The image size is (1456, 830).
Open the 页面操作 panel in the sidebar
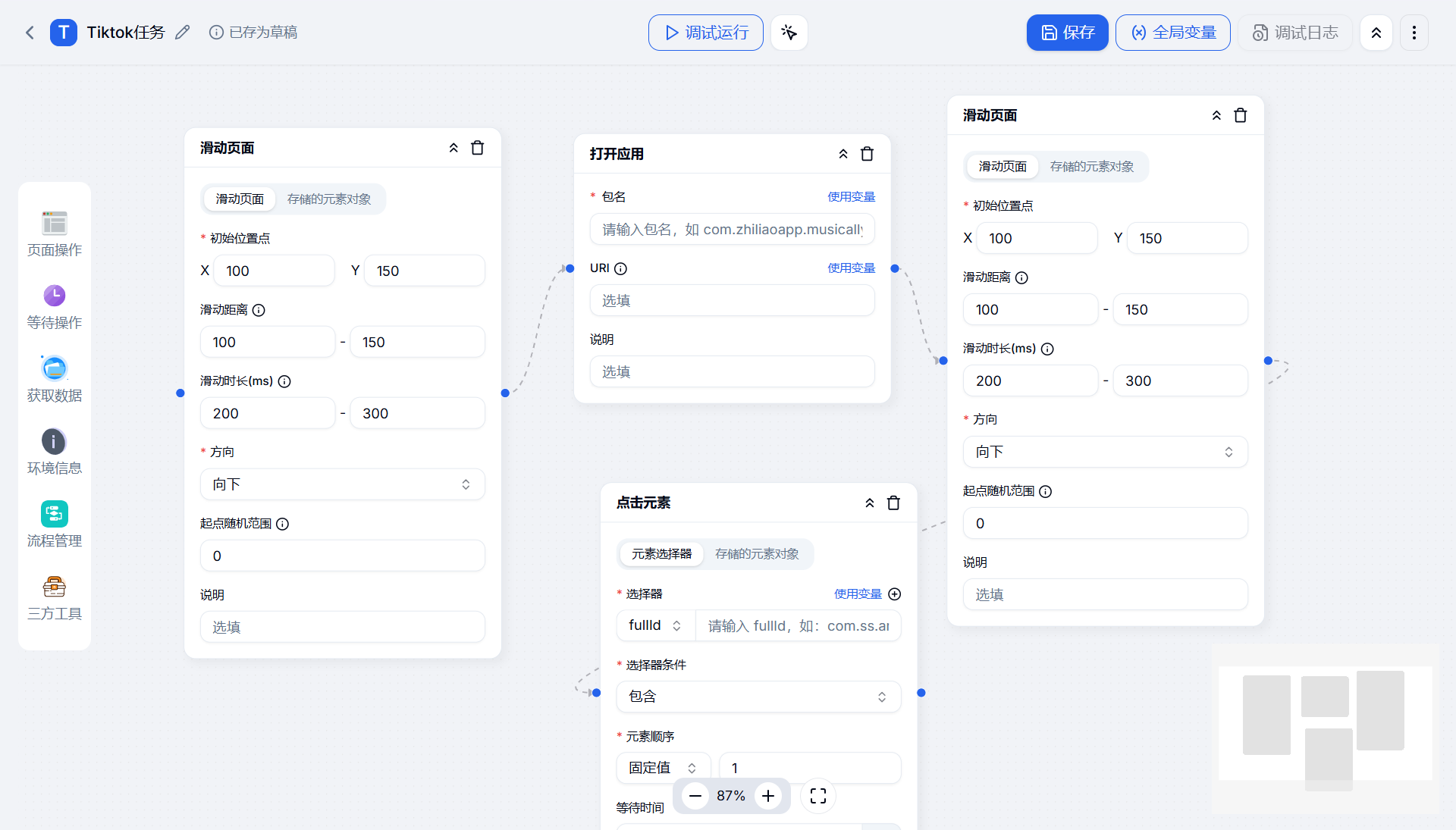click(54, 233)
